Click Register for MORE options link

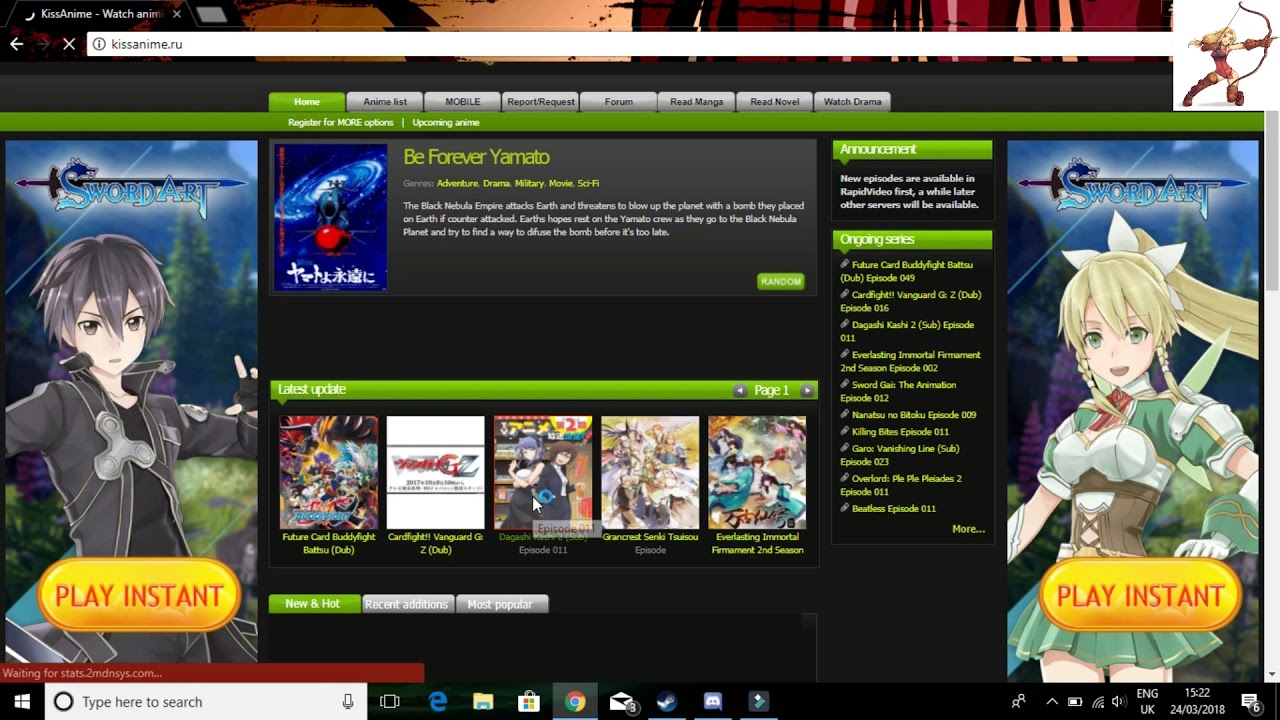(341, 123)
